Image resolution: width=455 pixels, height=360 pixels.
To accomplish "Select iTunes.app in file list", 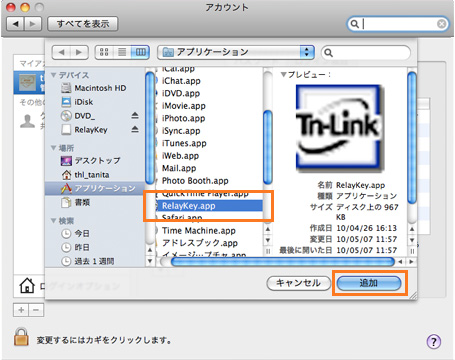I will point(209,143).
